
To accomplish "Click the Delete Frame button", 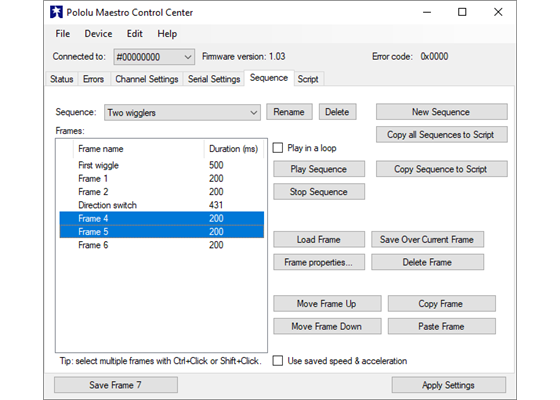I will [x=427, y=262].
